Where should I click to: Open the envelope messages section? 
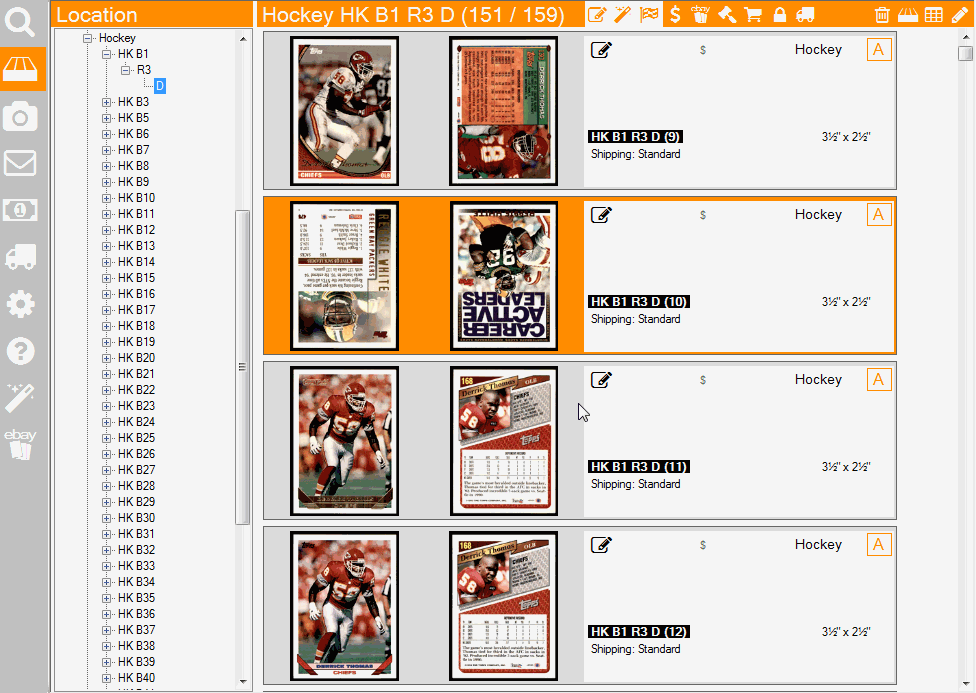coord(20,163)
